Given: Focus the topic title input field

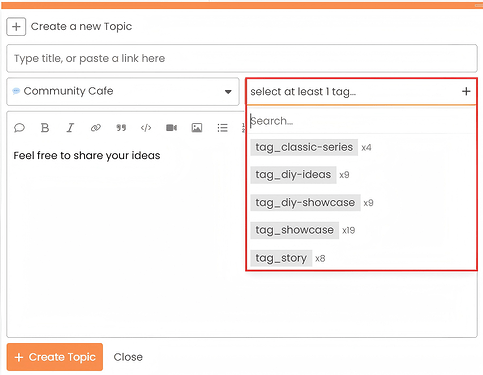Looking at the screenshot, I should 242,58.
